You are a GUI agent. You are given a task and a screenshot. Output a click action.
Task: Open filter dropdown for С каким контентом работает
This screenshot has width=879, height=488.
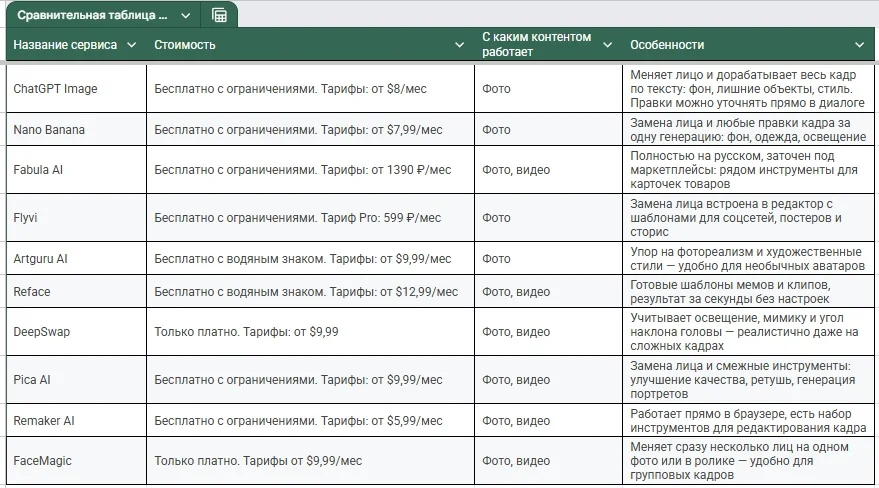click(x=607, y=45)
